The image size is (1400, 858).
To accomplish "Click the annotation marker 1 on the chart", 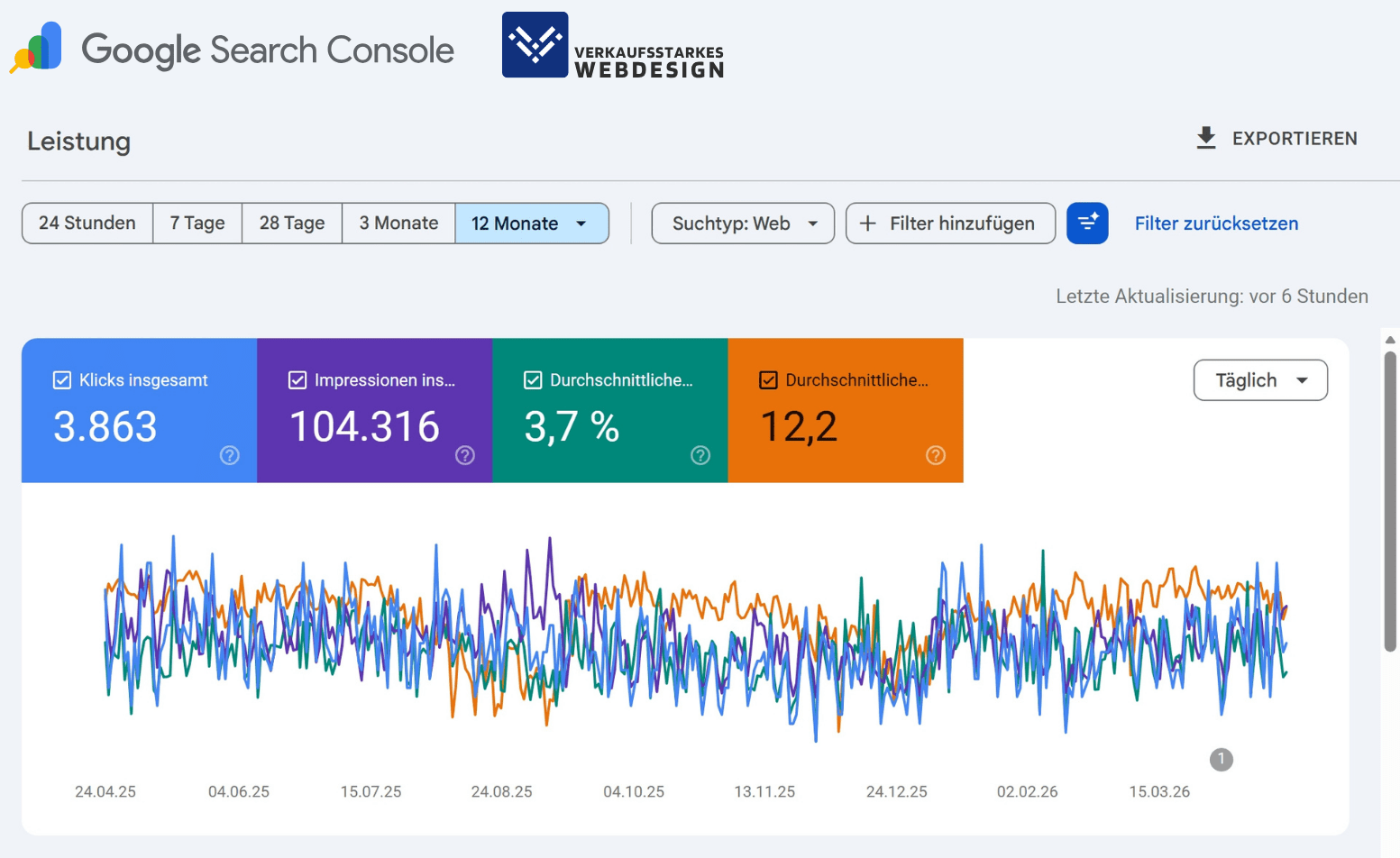I will click(x=1222, y=760).
